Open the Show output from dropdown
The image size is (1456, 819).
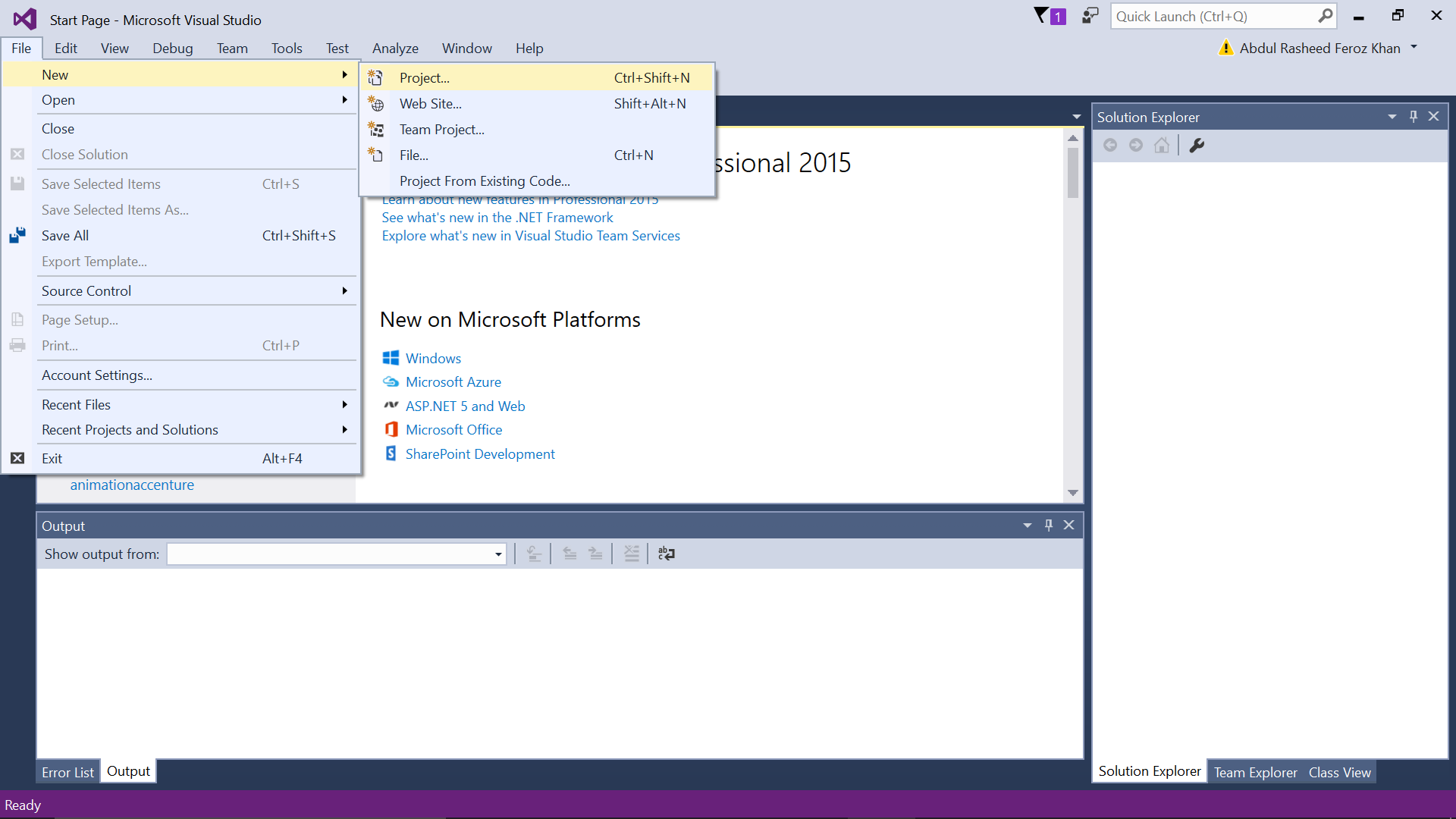(498, 554)
